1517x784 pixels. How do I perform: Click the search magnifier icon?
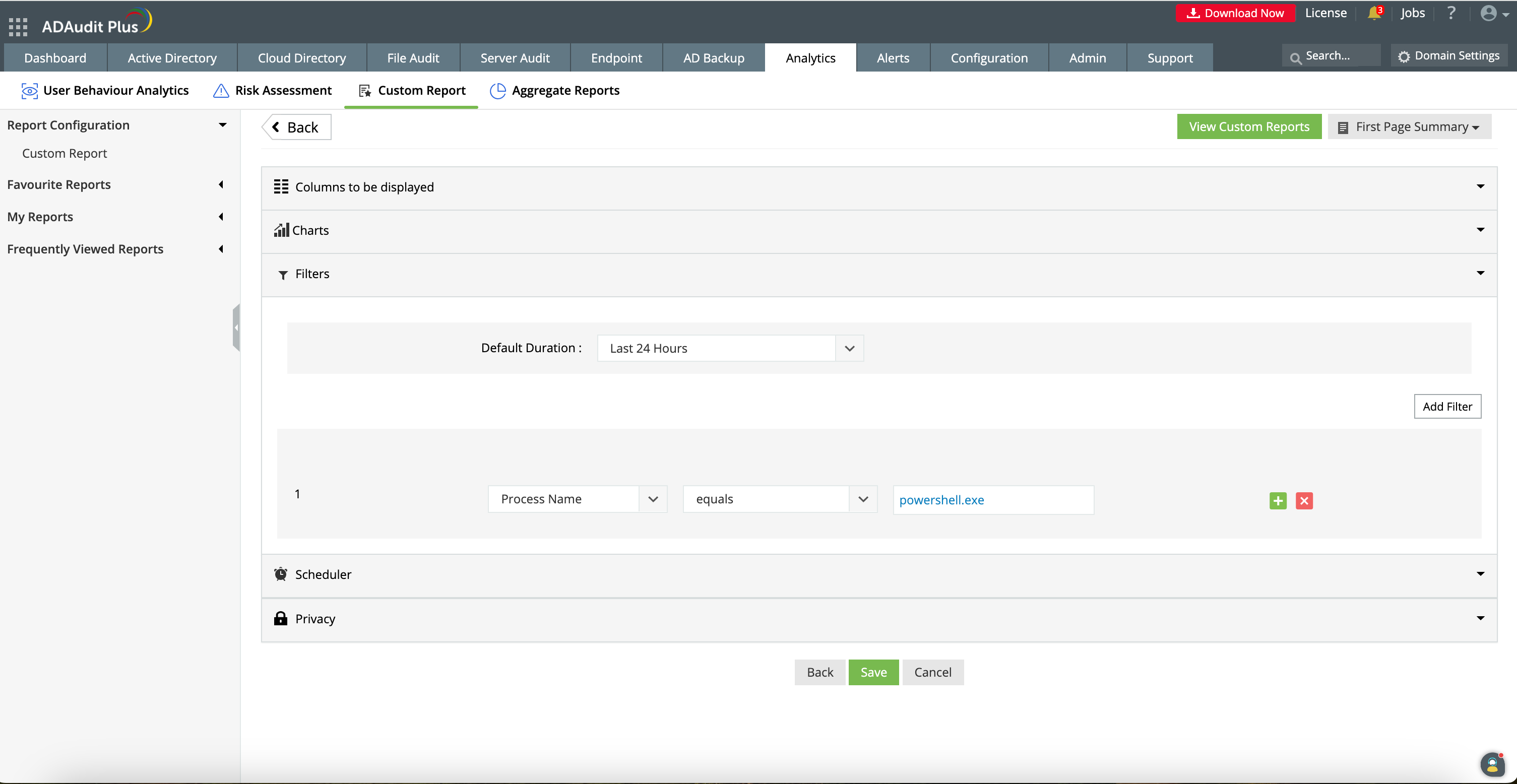[x=1296, y=58]
